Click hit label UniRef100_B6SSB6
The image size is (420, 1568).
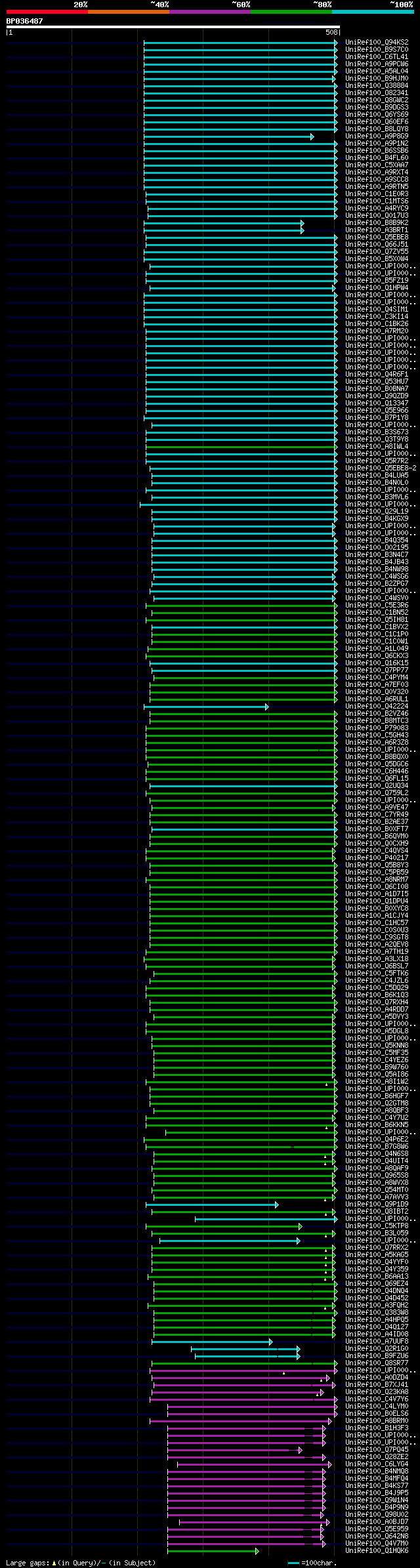pyautogui.click(x=377, y=151)
